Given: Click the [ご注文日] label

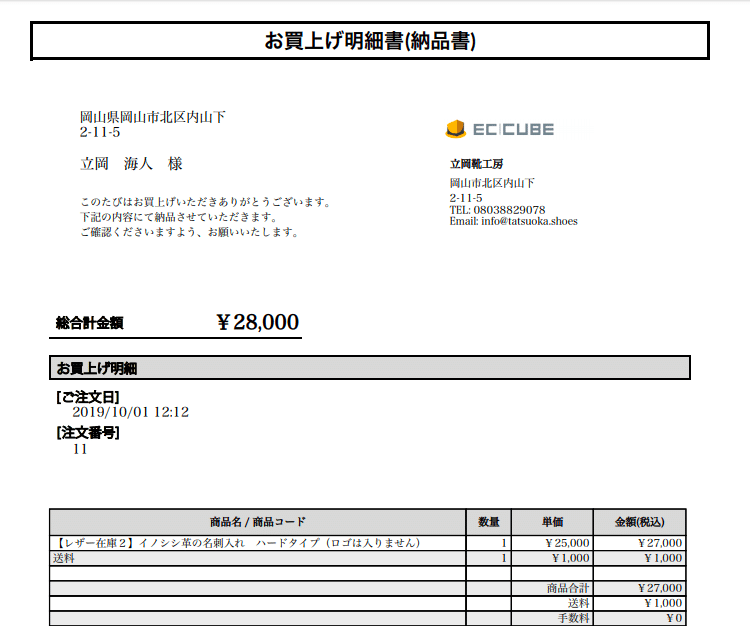Looking at the screenshot, I should 88,397.
